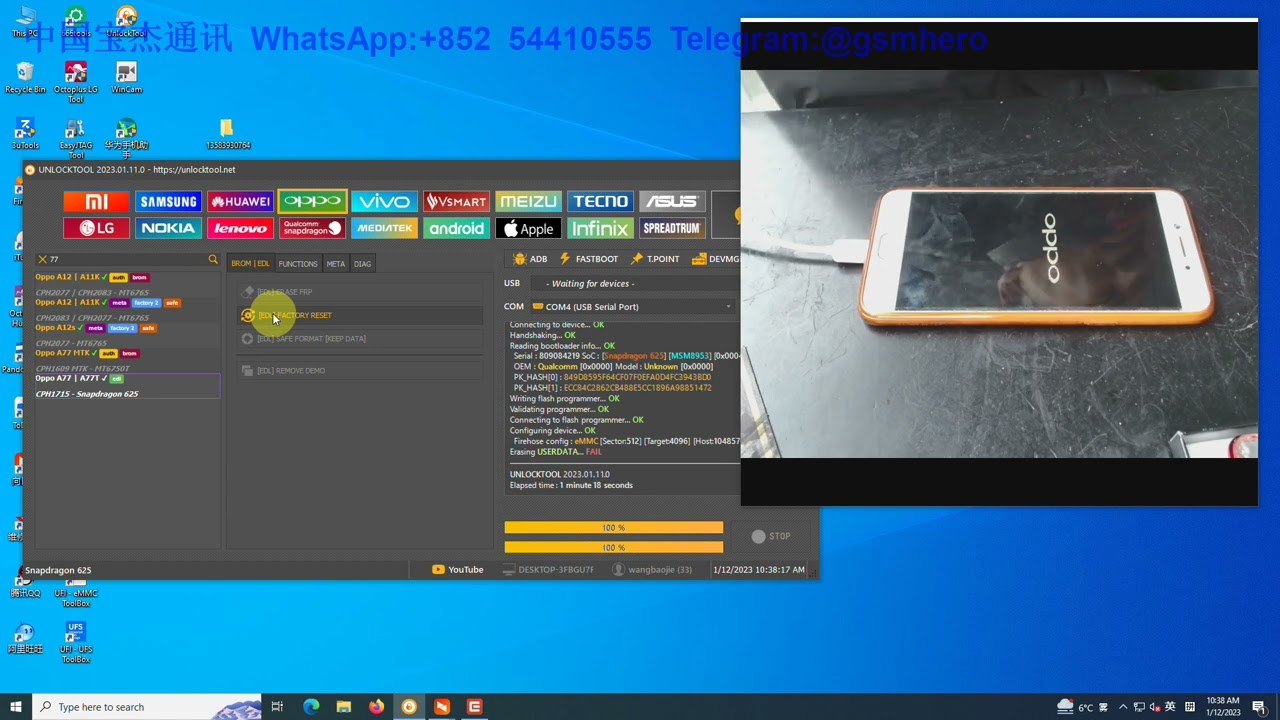Click the DESKTOP-3FBGU7F status entry
The width and height of the screenshot is (1280, 720).
pos(548,570)
